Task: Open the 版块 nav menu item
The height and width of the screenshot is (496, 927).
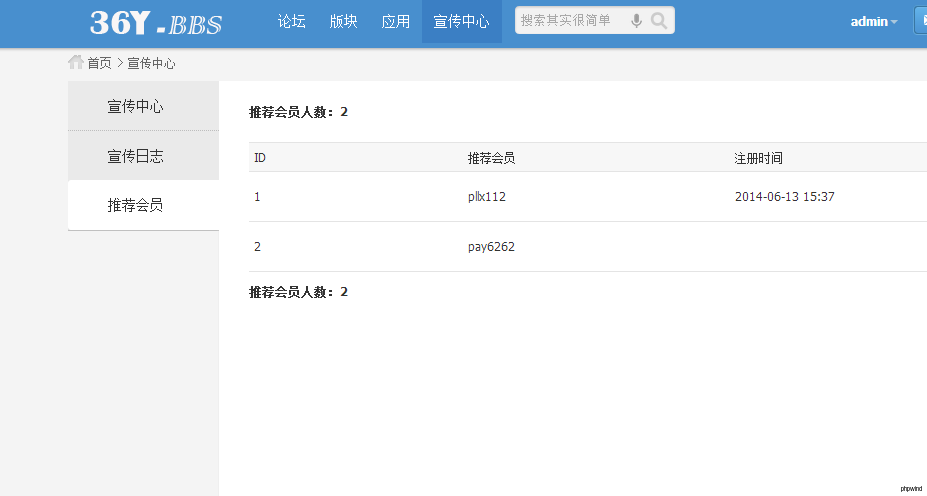Action: pyautogui.click(x=343, y=21)
